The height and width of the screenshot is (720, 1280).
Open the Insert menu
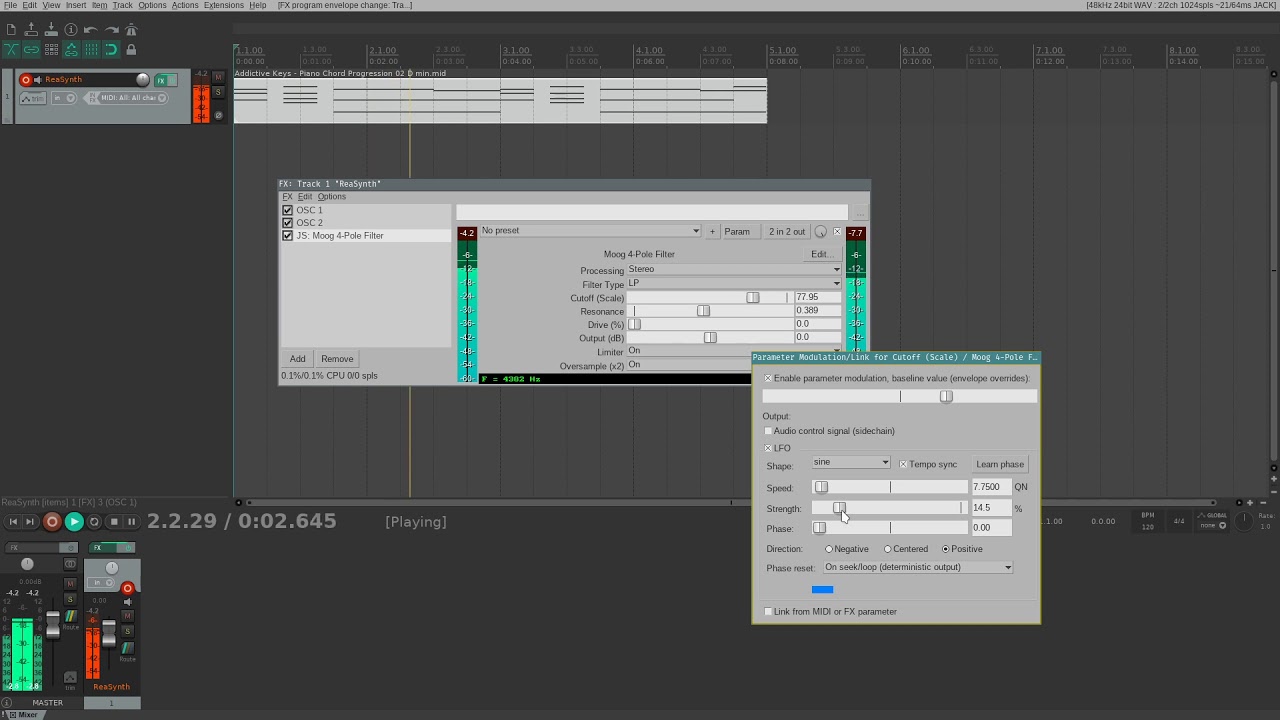pos(76,5)
